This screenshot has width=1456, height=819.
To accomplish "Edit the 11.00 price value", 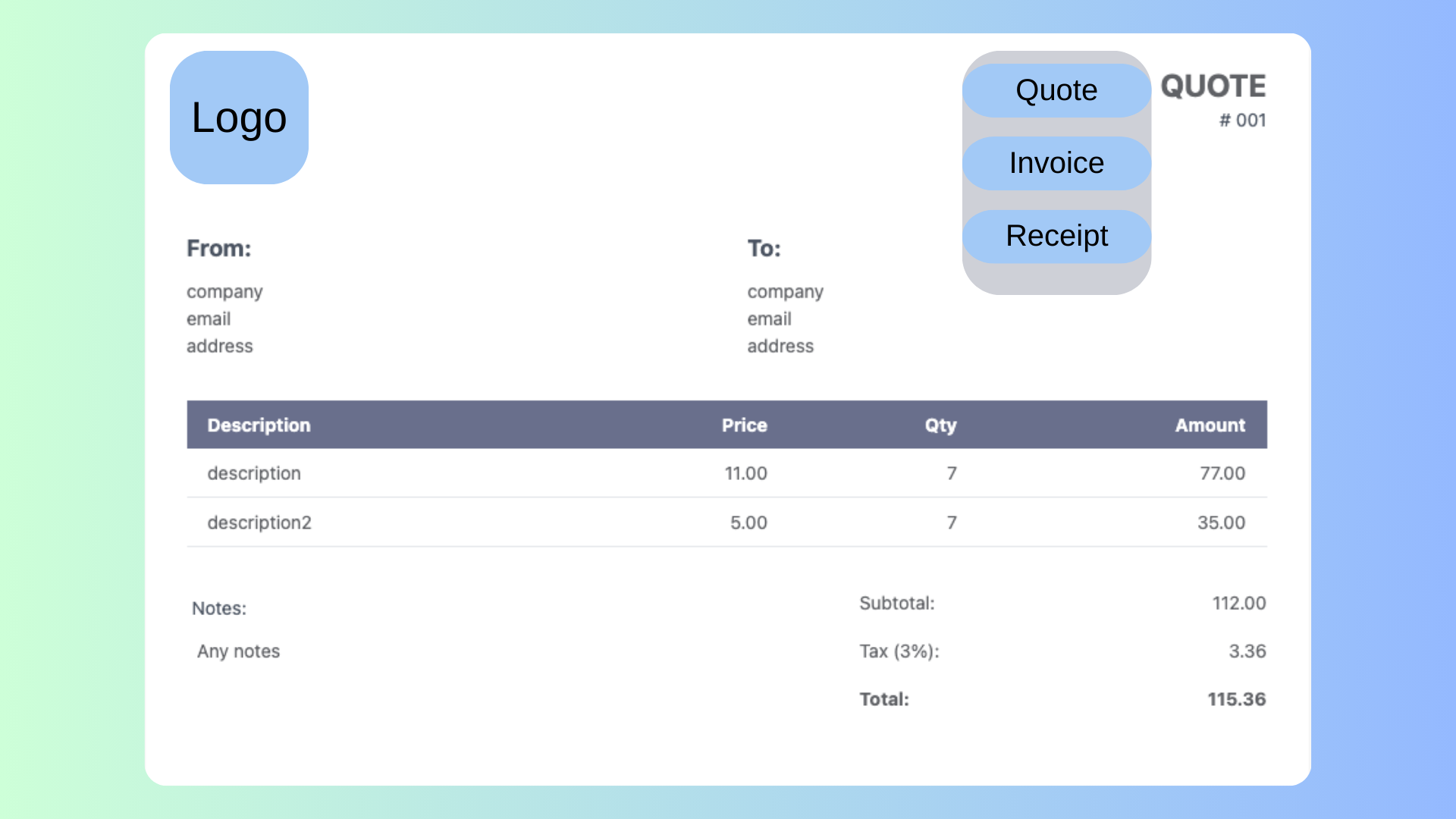I will click(x=745, y=473).
